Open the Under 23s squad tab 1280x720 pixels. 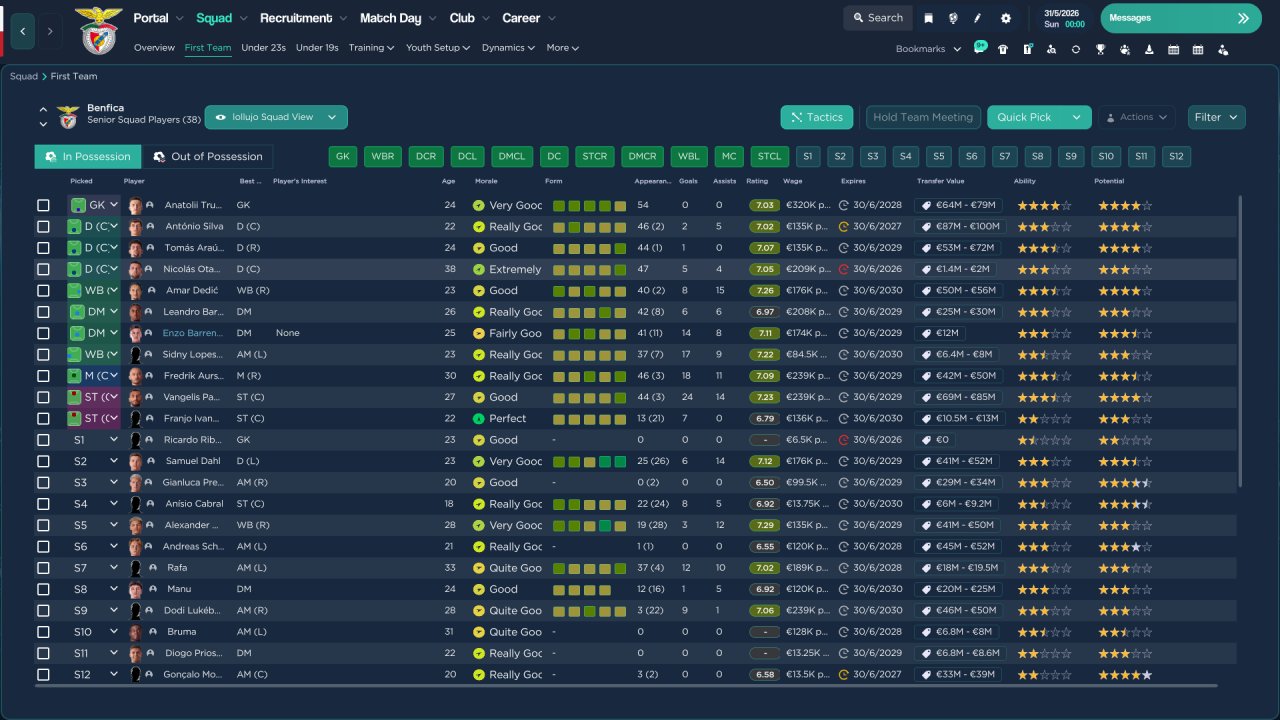tap(263, 48)
